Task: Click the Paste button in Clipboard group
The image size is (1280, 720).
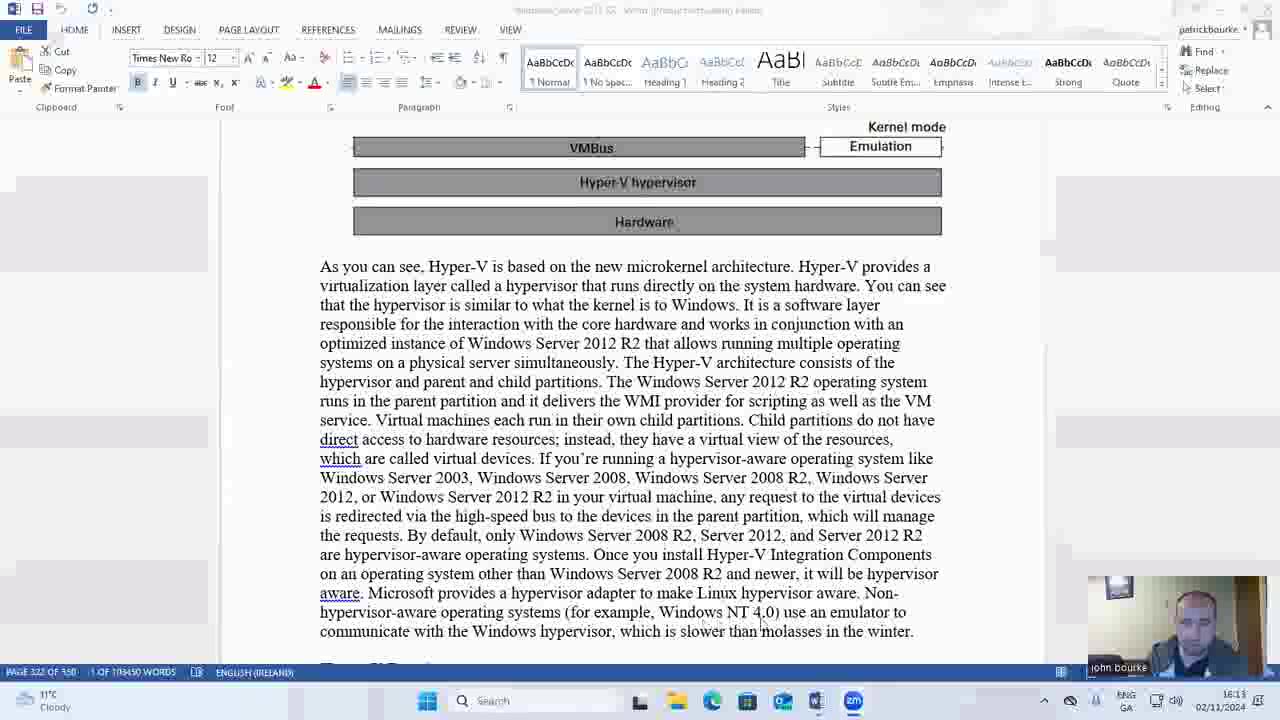Action: [x=19, y=67]
